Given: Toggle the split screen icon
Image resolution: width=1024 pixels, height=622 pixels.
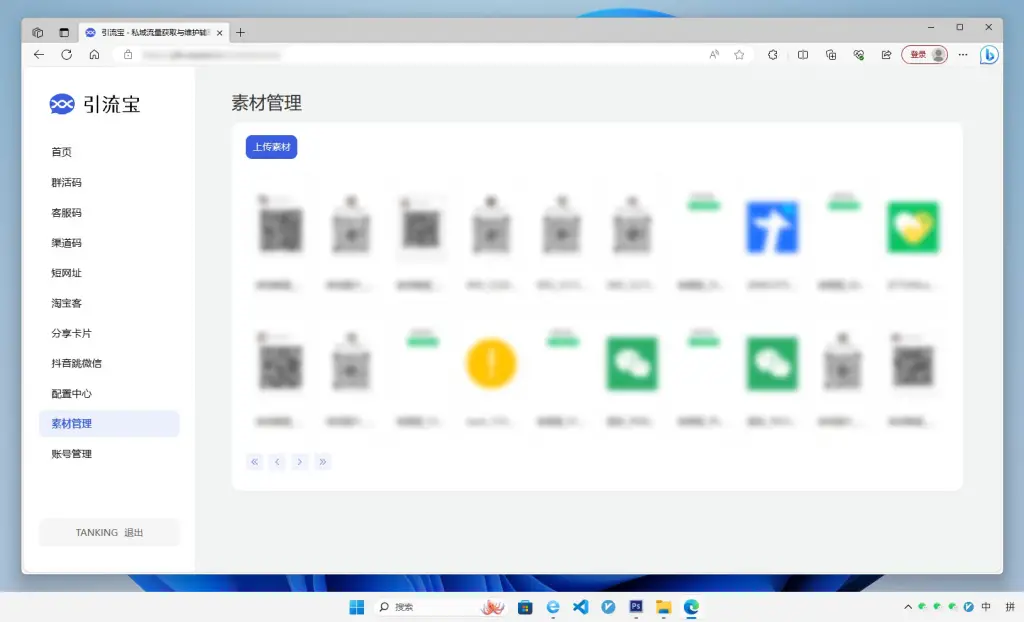Looking at the screenshot, I should 802,55.
